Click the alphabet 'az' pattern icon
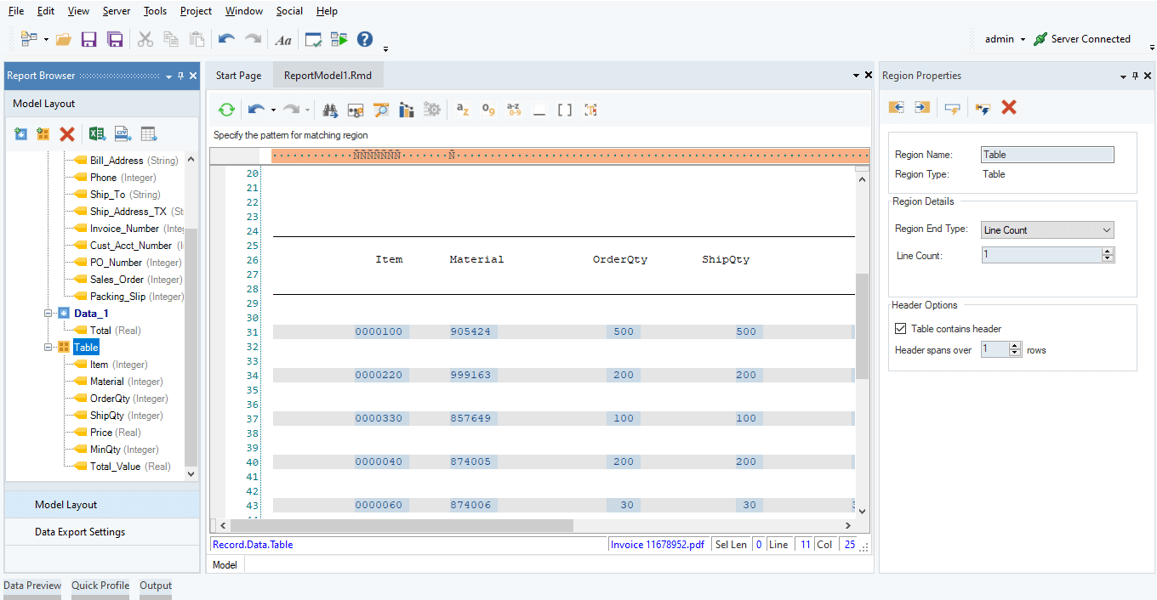This screenshot has height=600, width=1157. tap(462, 110)
